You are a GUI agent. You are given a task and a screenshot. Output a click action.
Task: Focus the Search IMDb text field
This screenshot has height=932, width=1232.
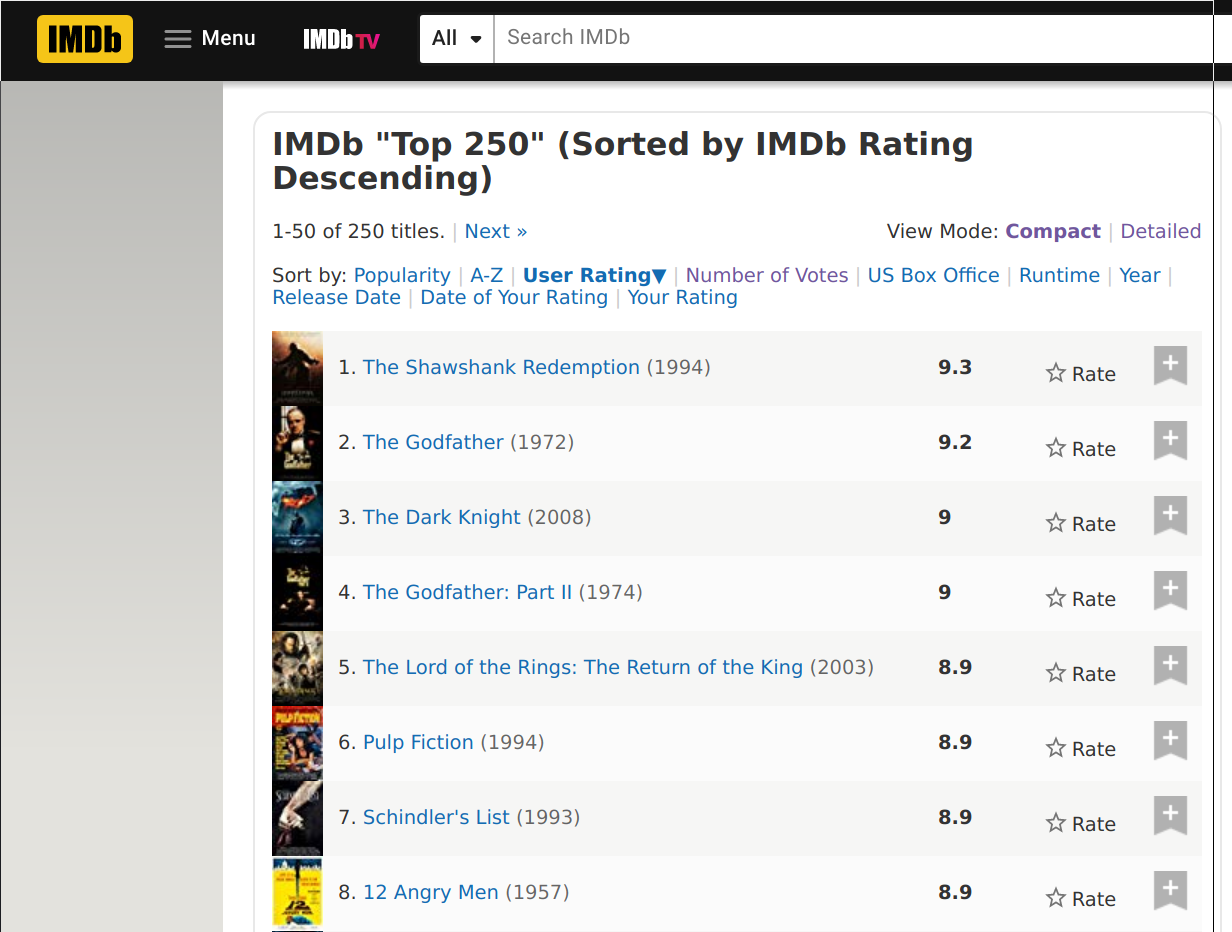pyautogui.click(x=850, y=38)
